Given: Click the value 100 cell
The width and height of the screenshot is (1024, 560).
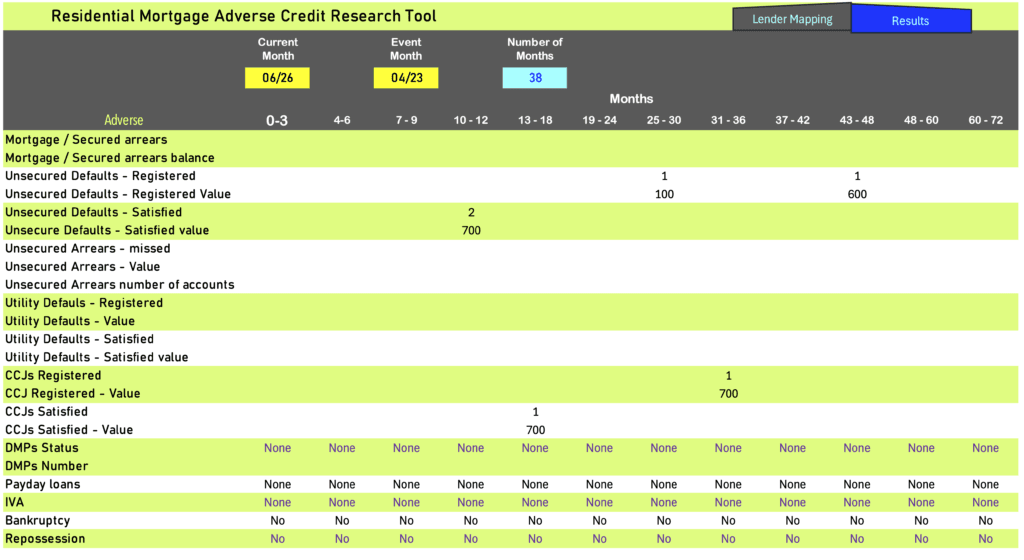Looking at the screenshot, I should coord(664,194).
